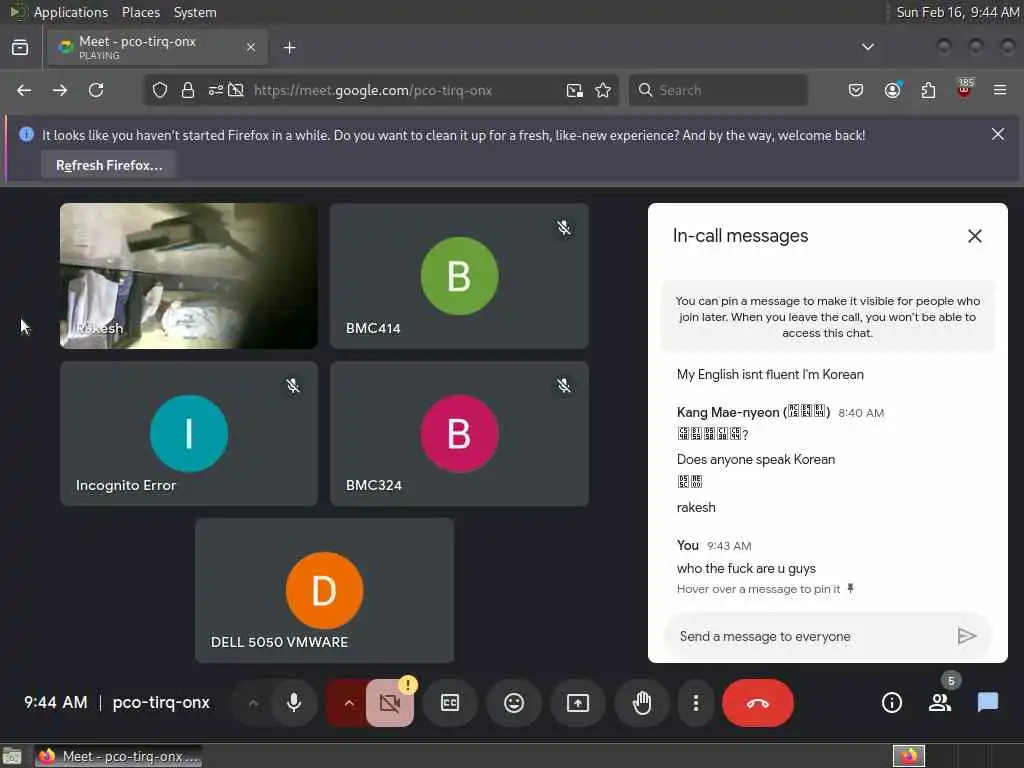Click the Firefox workspace switcher thumbnail in bottom panel
The height and width of the screenshot is (768, 1024).
click(x=908, y=756)
